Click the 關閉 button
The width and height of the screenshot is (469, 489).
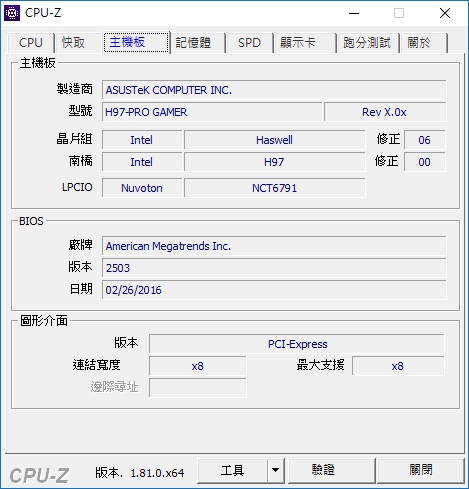(x=421, y=470)
